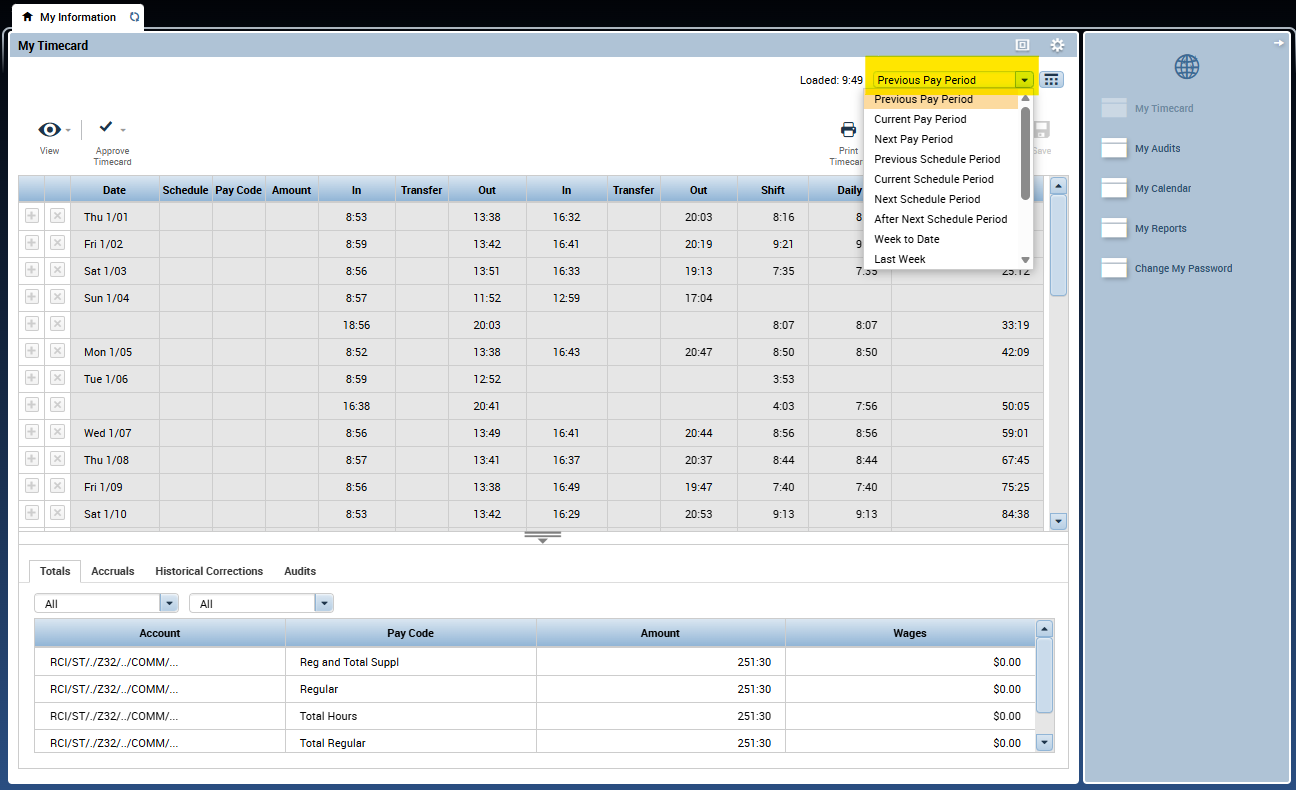Screen dimensions: 1296x790
Task: Add a row on Thu 1/01 with plus icon
Action: click(x=31, y=216)
